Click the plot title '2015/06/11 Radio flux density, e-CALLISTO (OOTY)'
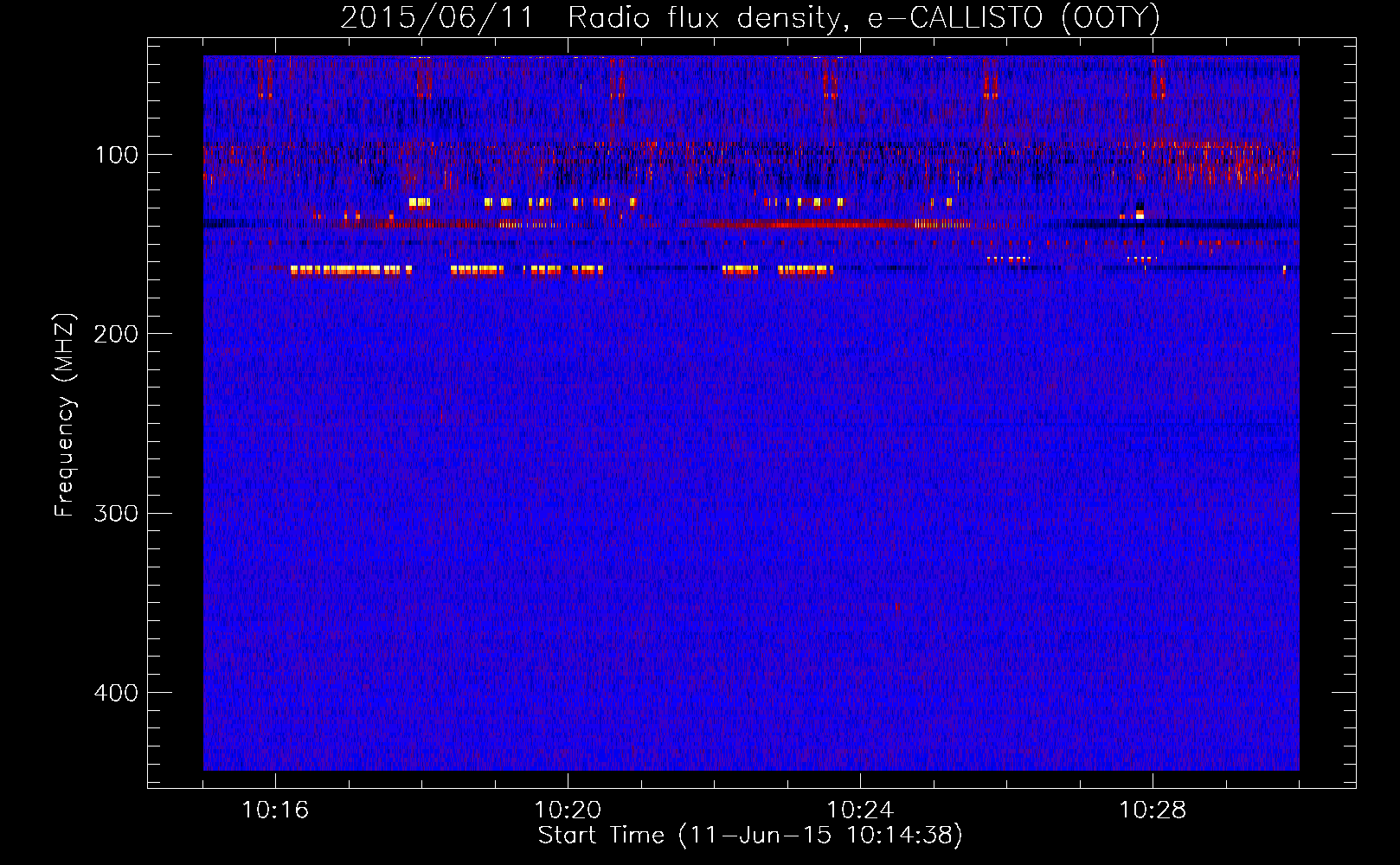The width and height of the screenshot is (1400, 865). 750,18
